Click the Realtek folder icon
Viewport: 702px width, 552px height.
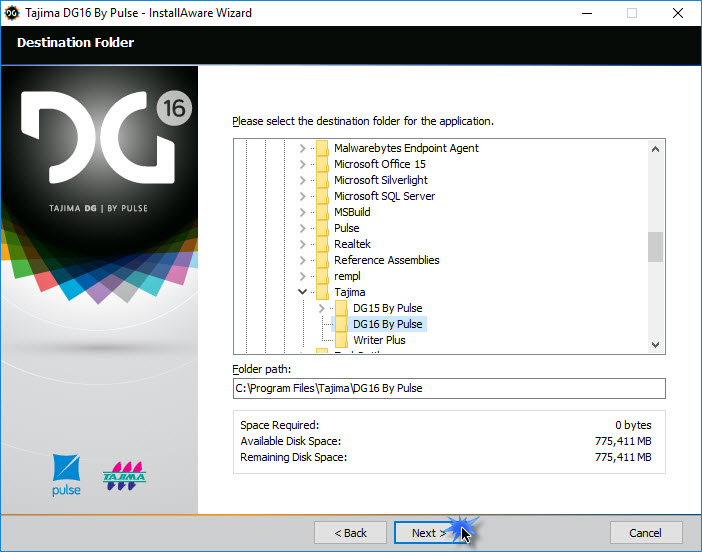point(322,244)
